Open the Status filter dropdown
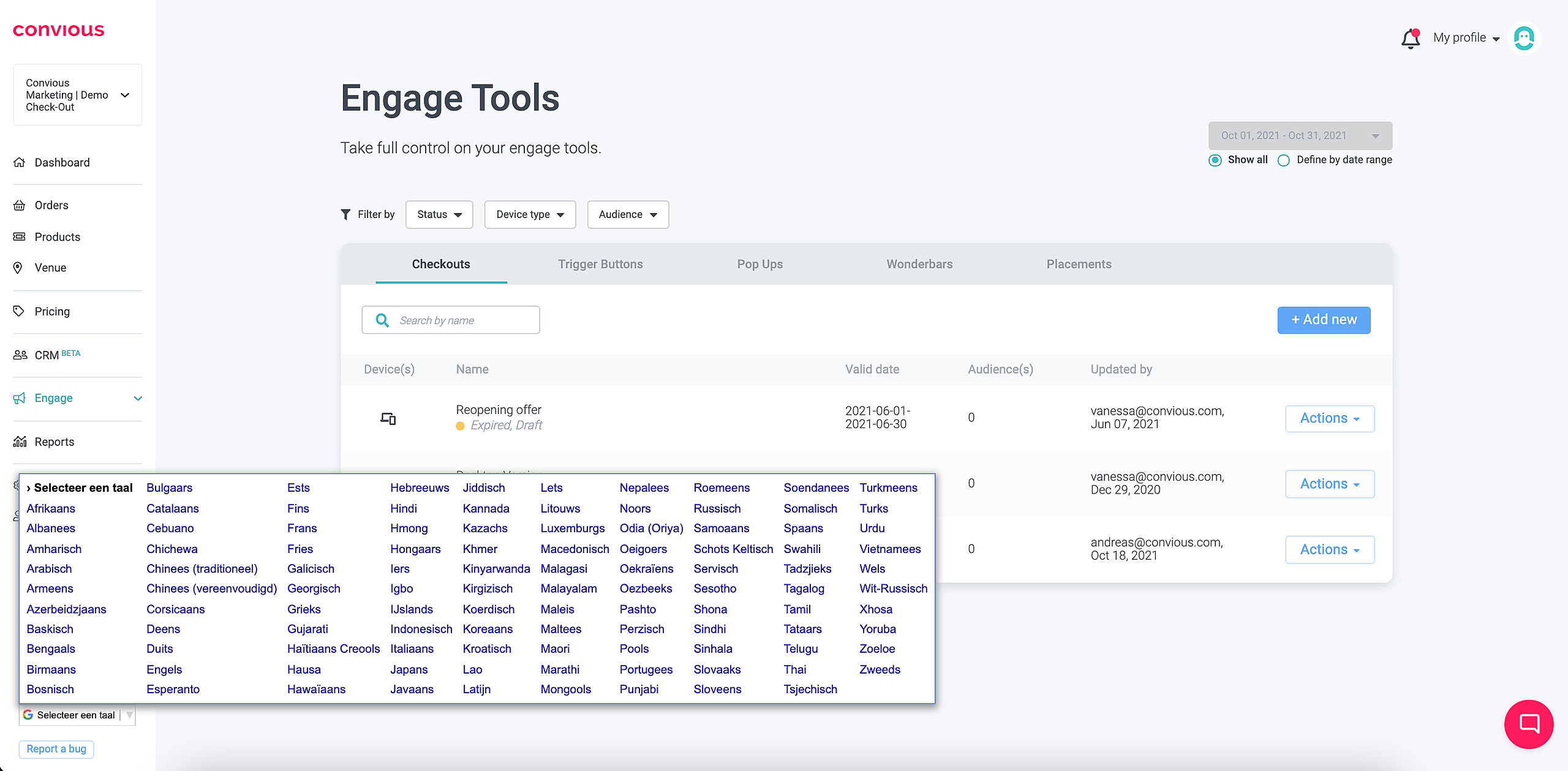Viewport: 1568px width, 771px height. pos(439,214)
